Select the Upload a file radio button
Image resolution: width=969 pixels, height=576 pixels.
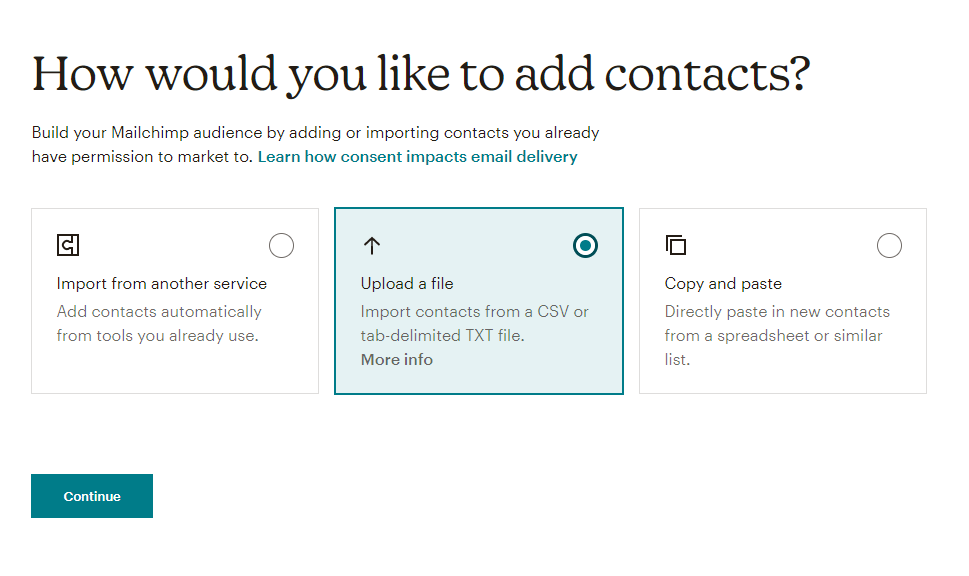point(585,245)
